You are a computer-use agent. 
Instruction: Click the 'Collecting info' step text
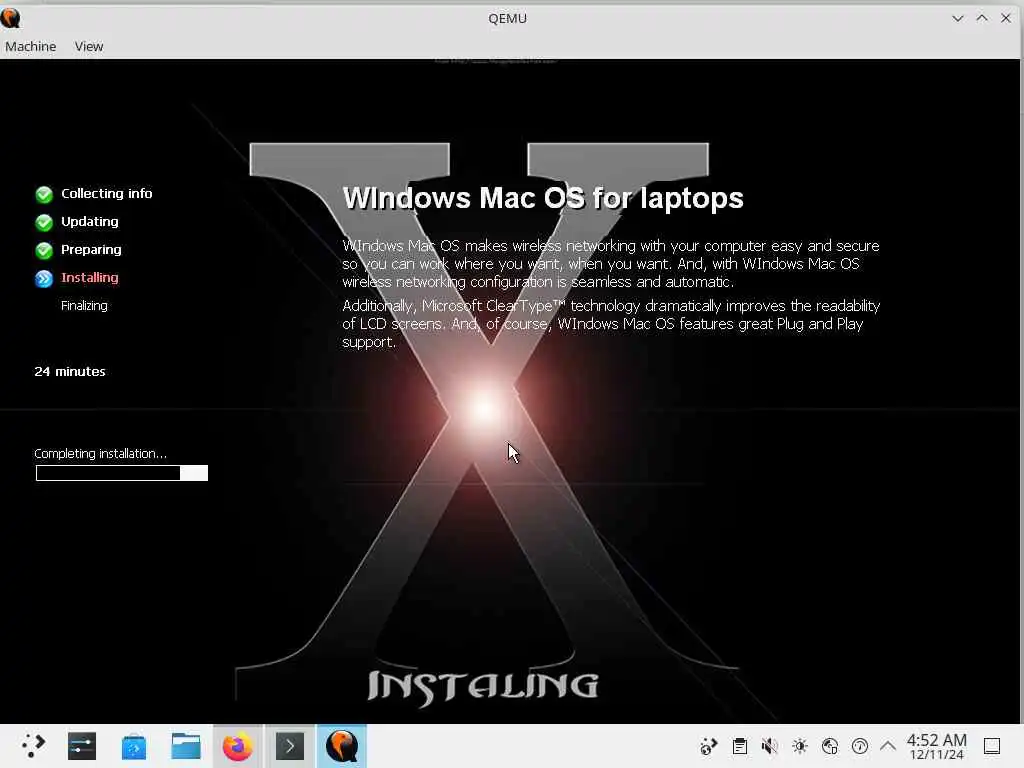(x=106, y=193)
